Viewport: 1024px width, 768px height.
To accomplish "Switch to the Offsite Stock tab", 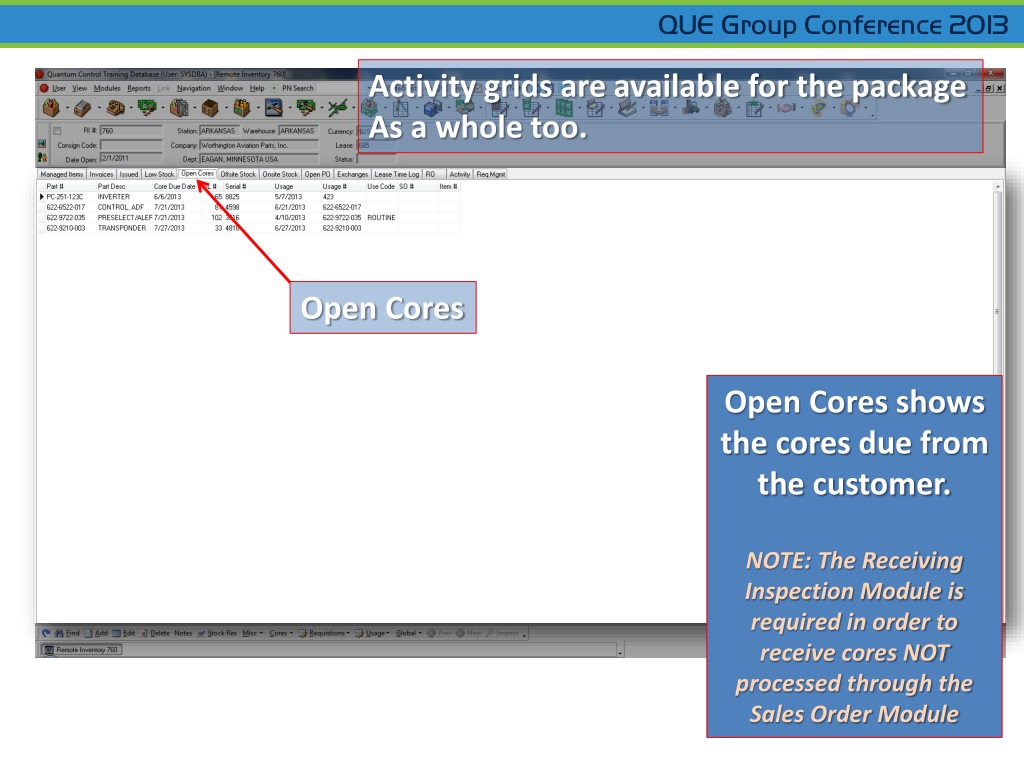I will pos(238,174).
